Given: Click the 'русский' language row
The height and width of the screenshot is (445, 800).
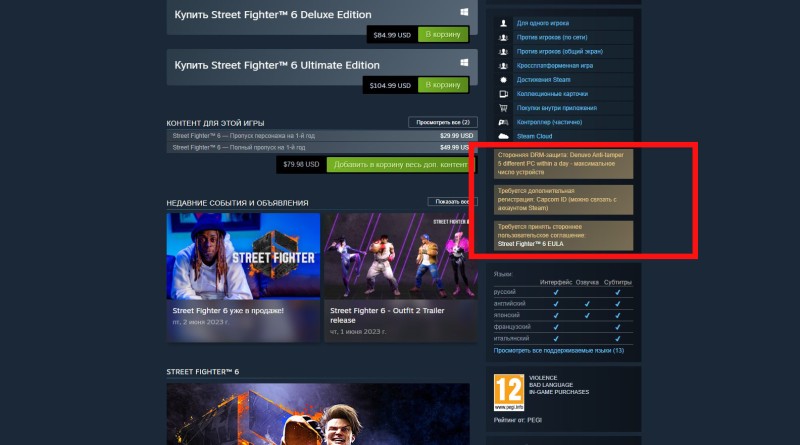Looking at the screenshot, I should (563, 292).
